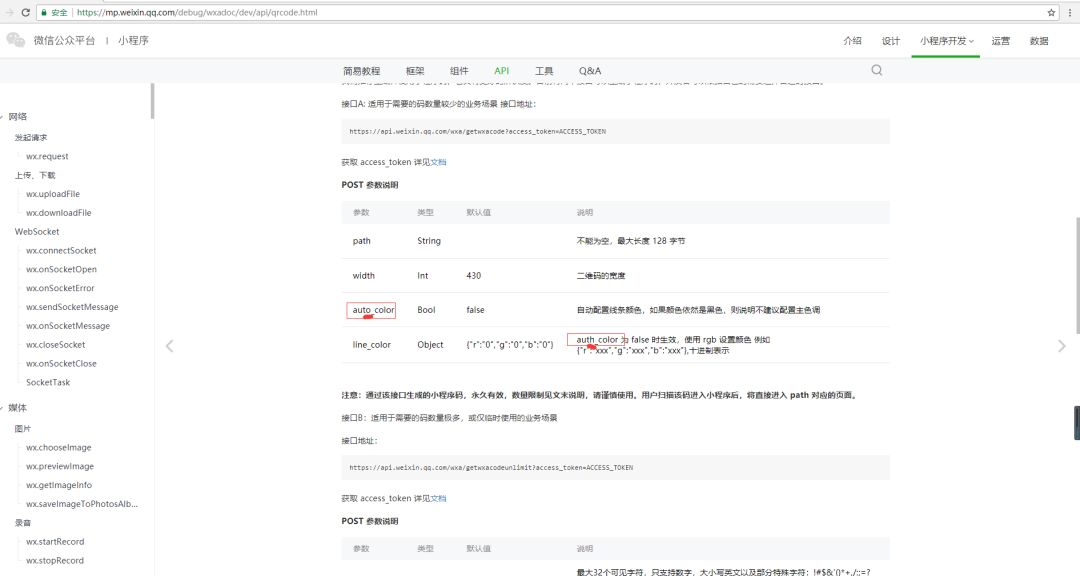Image resolution: width=1080 pixels, height=576 pixels.
Task: Open wx.onSocketClose in sidebar
Action: tap(61, 364)
